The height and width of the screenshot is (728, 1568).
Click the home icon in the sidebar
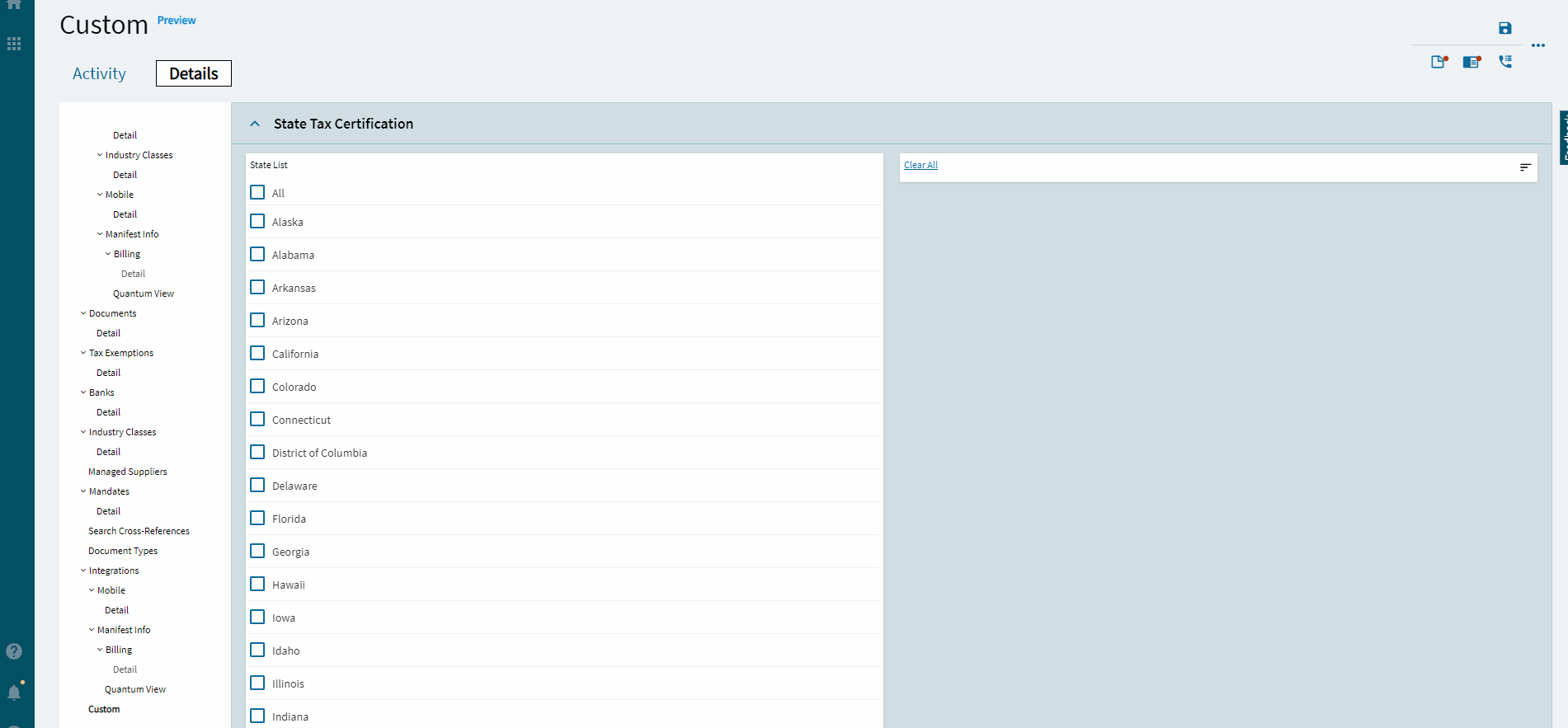(14, 4)
